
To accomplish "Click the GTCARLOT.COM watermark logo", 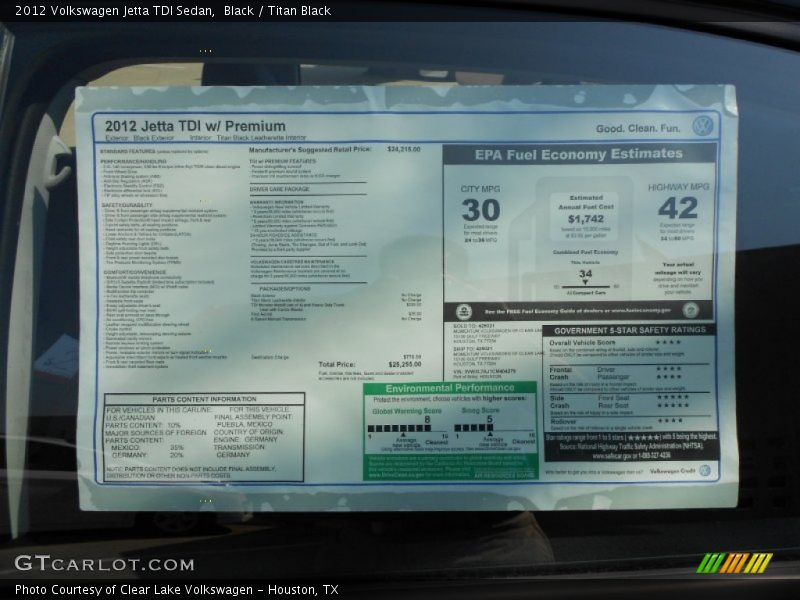I will click(x=90, y=563).
